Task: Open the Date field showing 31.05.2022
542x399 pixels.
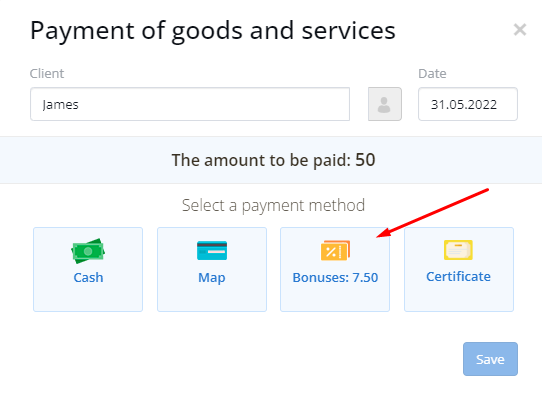Action: 468,104
